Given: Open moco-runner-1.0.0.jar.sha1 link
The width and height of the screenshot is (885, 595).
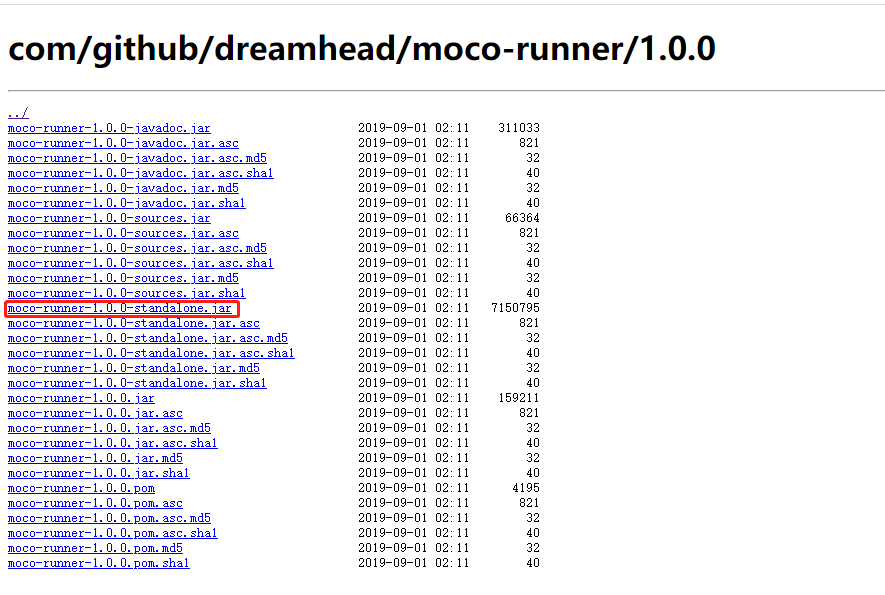Looking at the screenshot, I should click(99, 473).
